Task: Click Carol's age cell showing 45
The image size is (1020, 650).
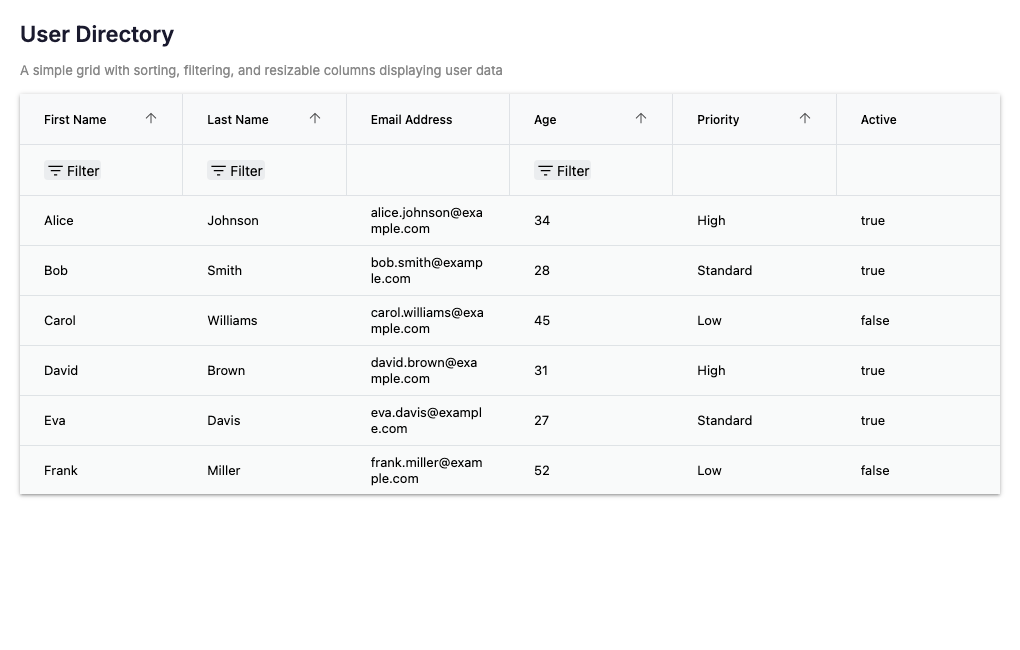Action: 542,321
